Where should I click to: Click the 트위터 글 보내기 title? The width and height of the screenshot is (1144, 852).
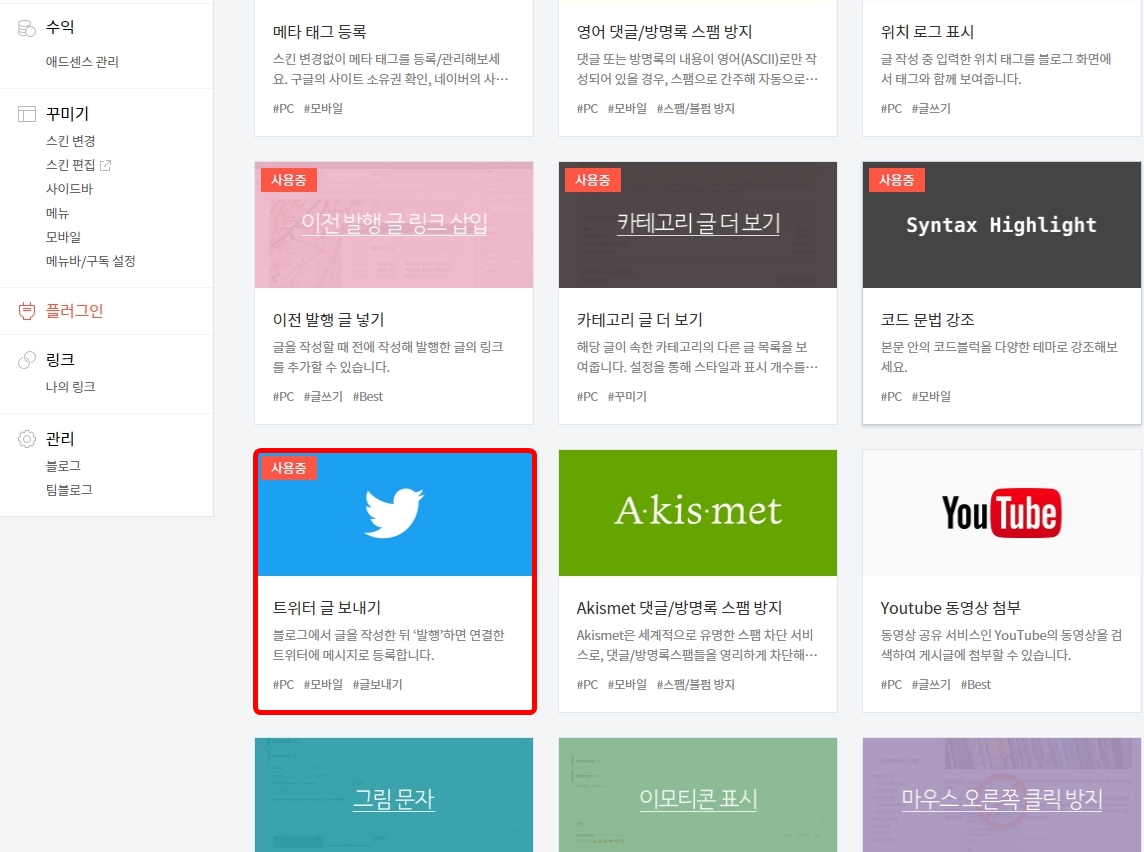coord(327,608)
